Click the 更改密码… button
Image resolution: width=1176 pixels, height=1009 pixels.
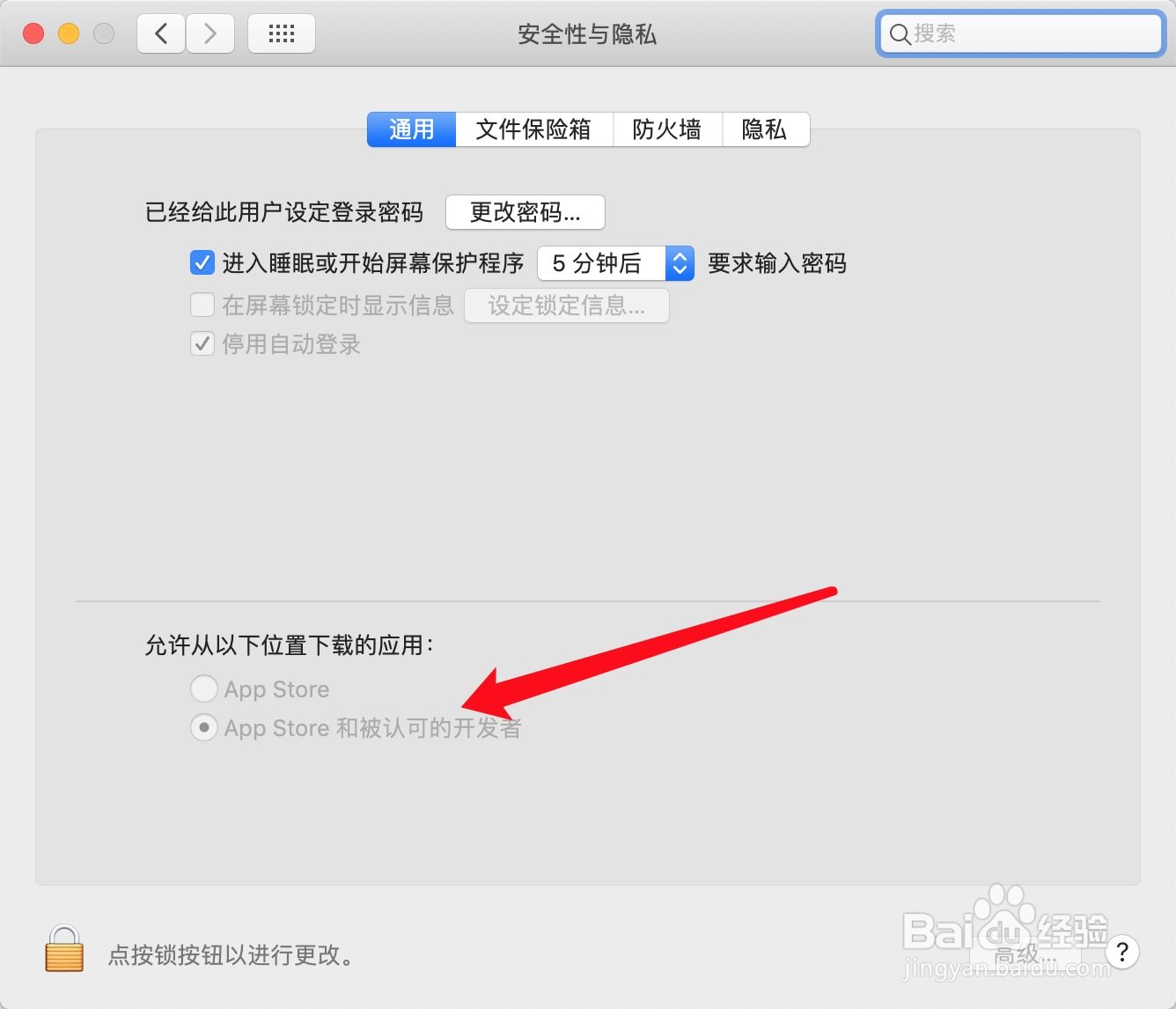[526, 212]
